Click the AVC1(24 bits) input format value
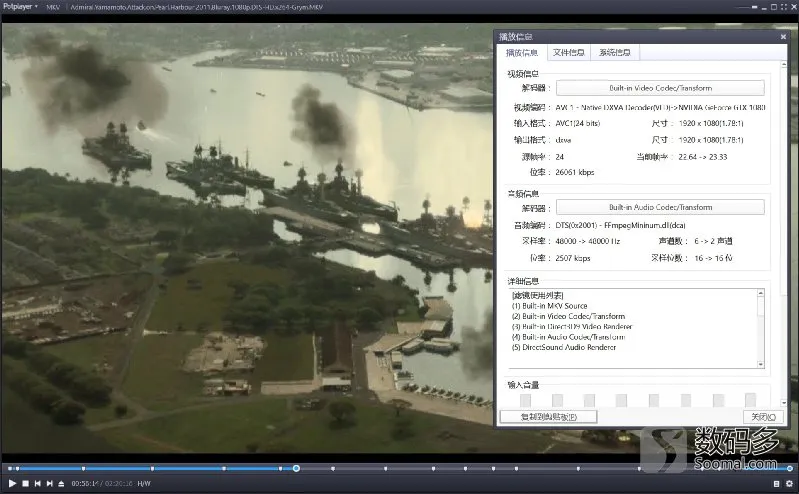 pos(577,123)
